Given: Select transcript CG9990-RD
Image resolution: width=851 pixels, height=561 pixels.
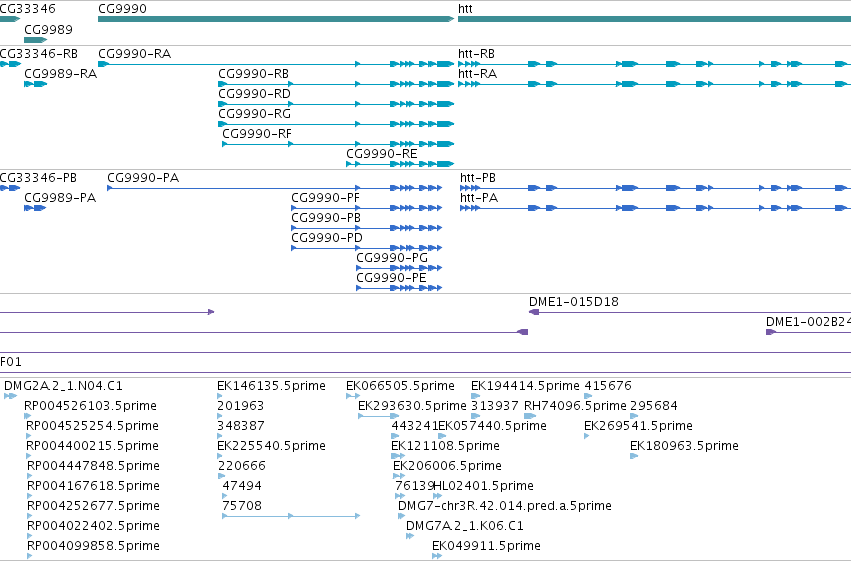Looking at the screenshot, I should tap(336, 104).
